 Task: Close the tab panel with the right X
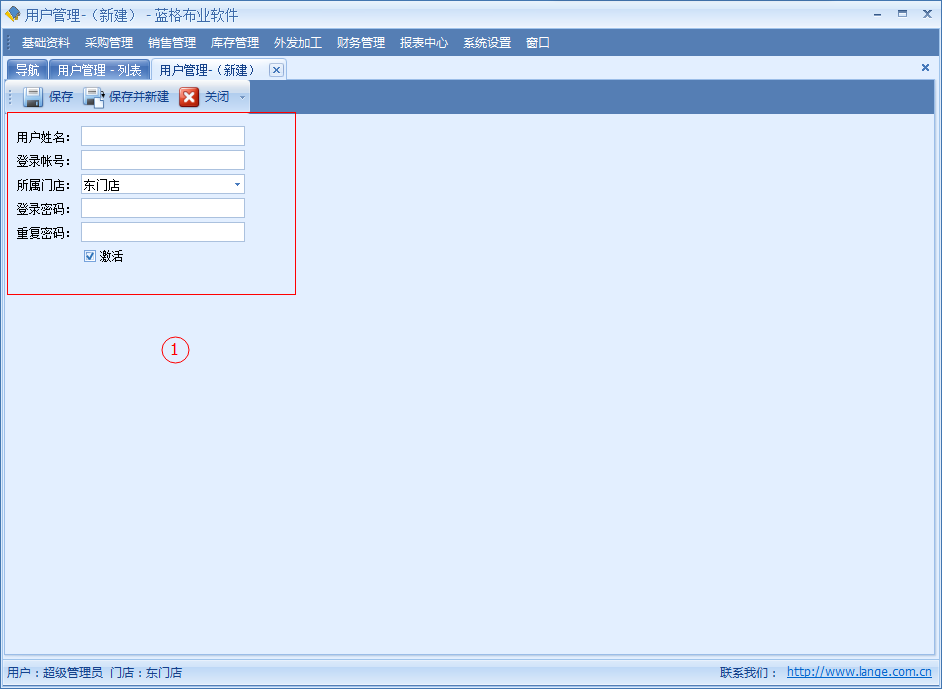[925, 68]
